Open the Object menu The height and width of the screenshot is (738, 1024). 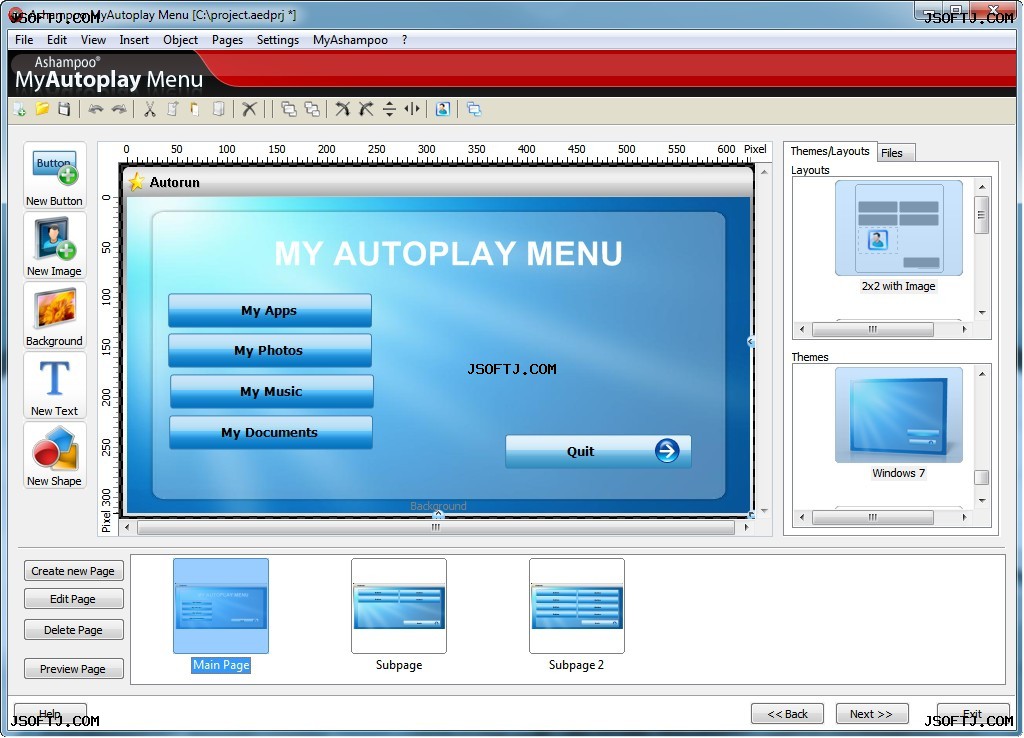[180, 40]
